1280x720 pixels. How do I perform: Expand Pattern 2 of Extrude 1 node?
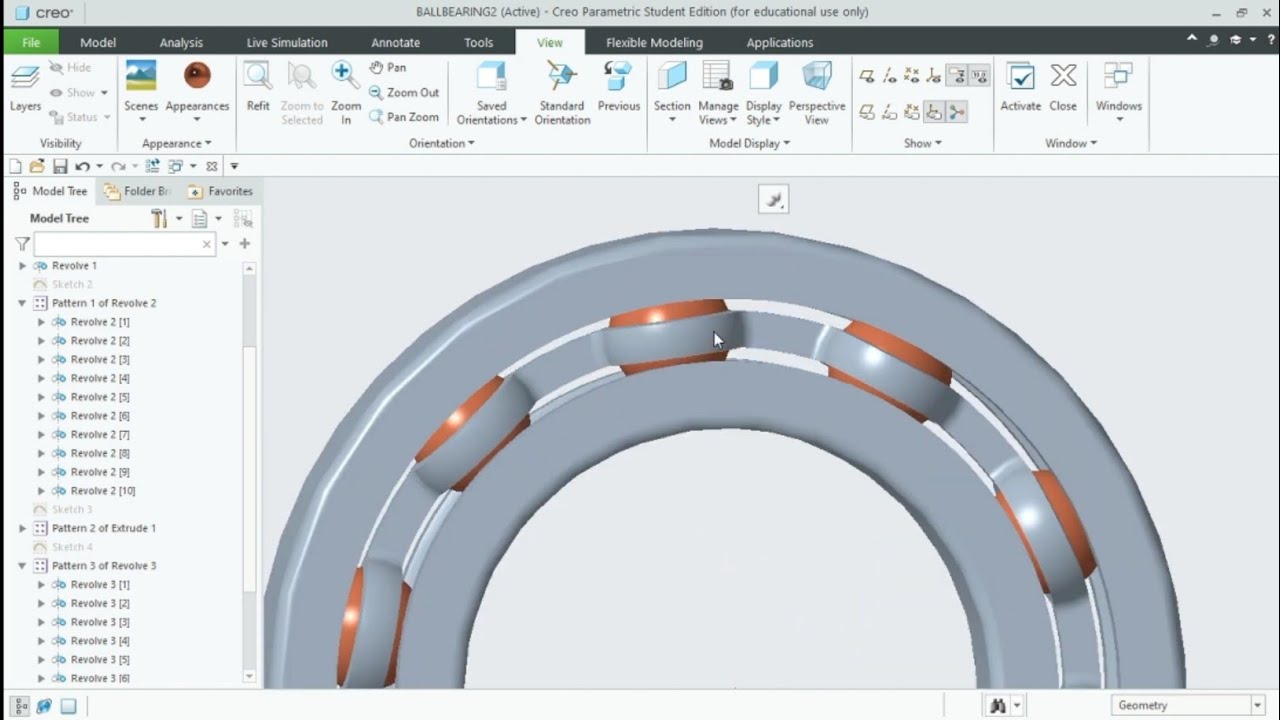[x=22, y=528]
